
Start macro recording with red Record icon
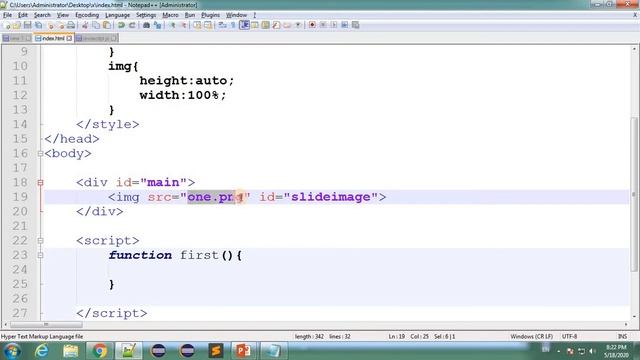(312, 25)
